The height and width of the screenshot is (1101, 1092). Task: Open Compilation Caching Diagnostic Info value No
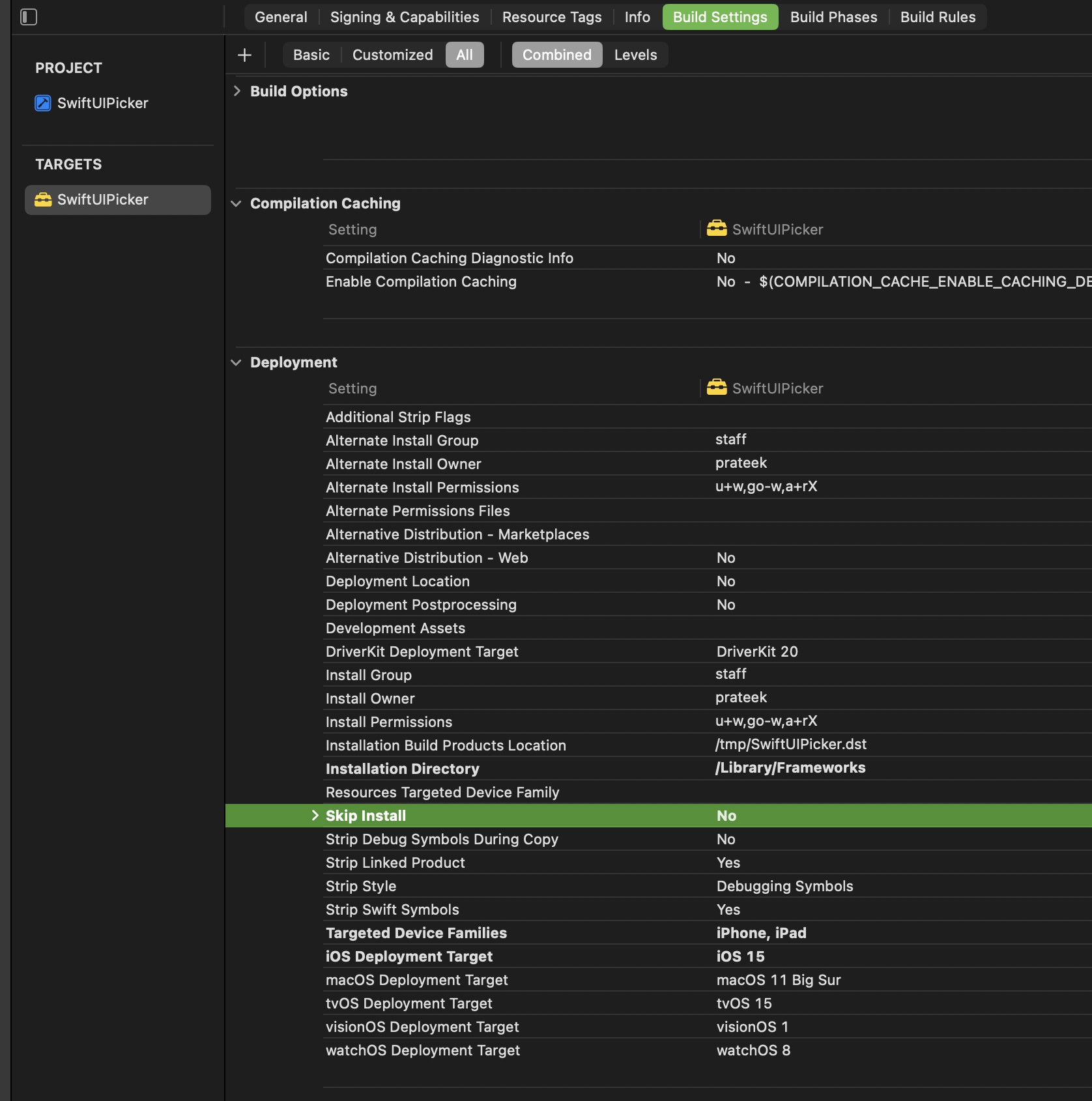(726, 258)
